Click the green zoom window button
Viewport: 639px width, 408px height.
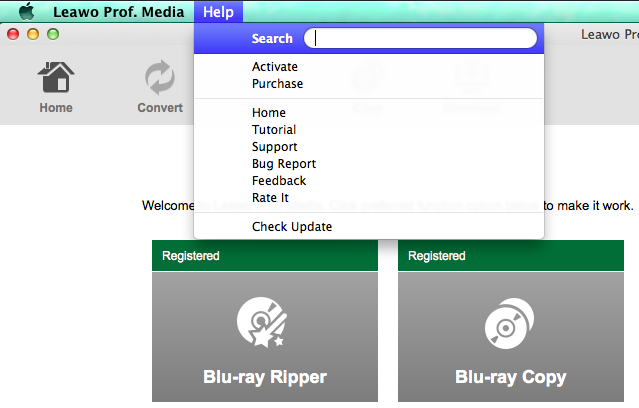tap(53, 34)
